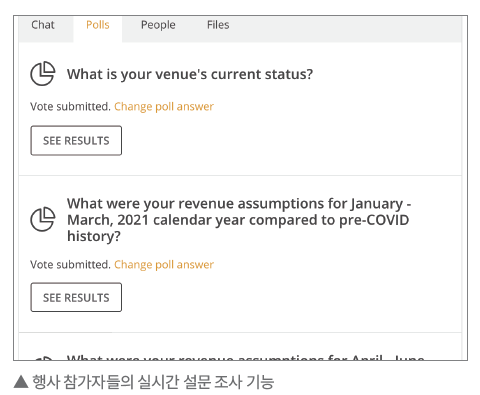Go to the Files tab
This screenshot has height=395, width=480.
point(218,25)
